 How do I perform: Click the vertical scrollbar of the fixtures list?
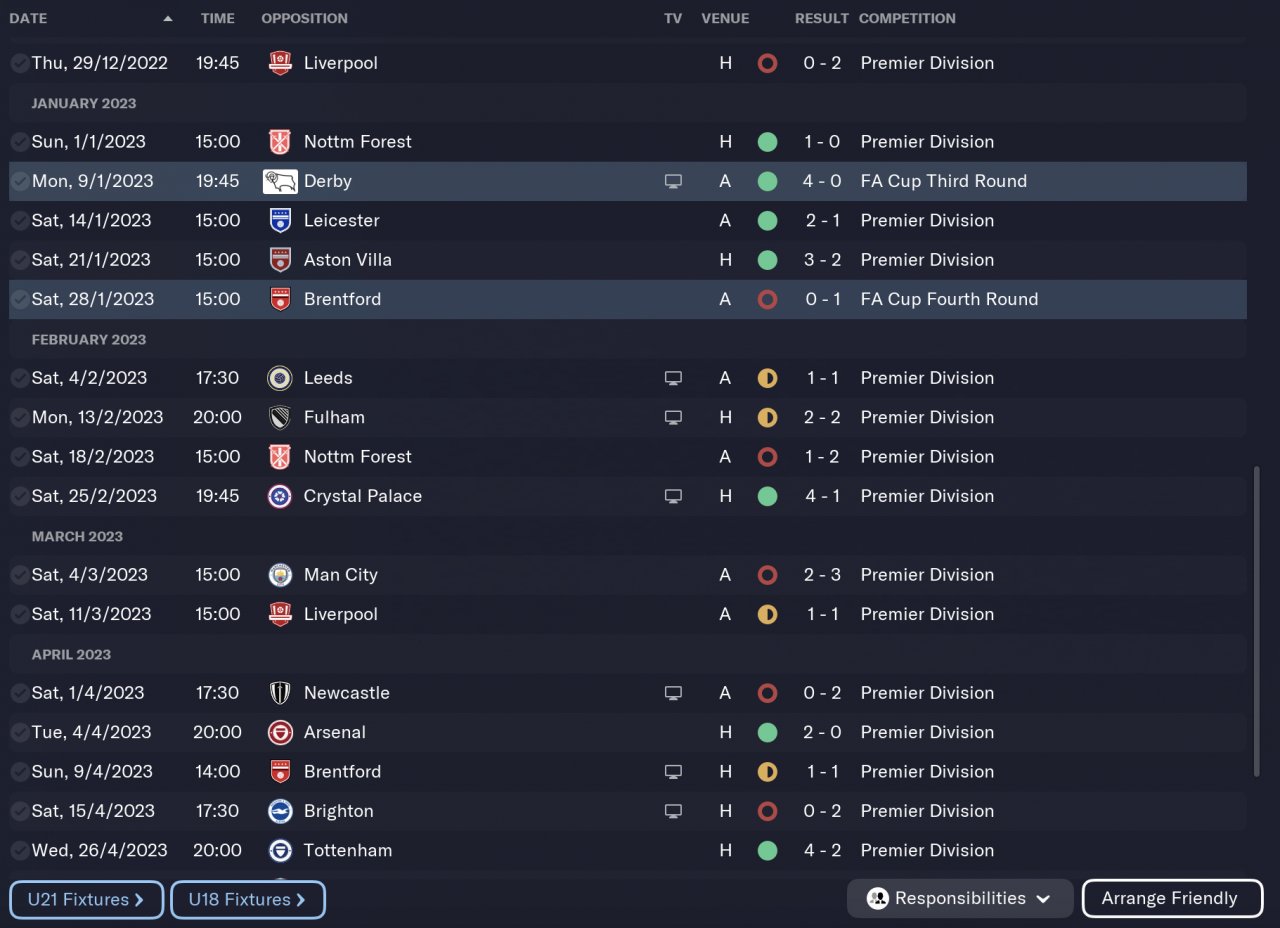(x=1257, y=620)
